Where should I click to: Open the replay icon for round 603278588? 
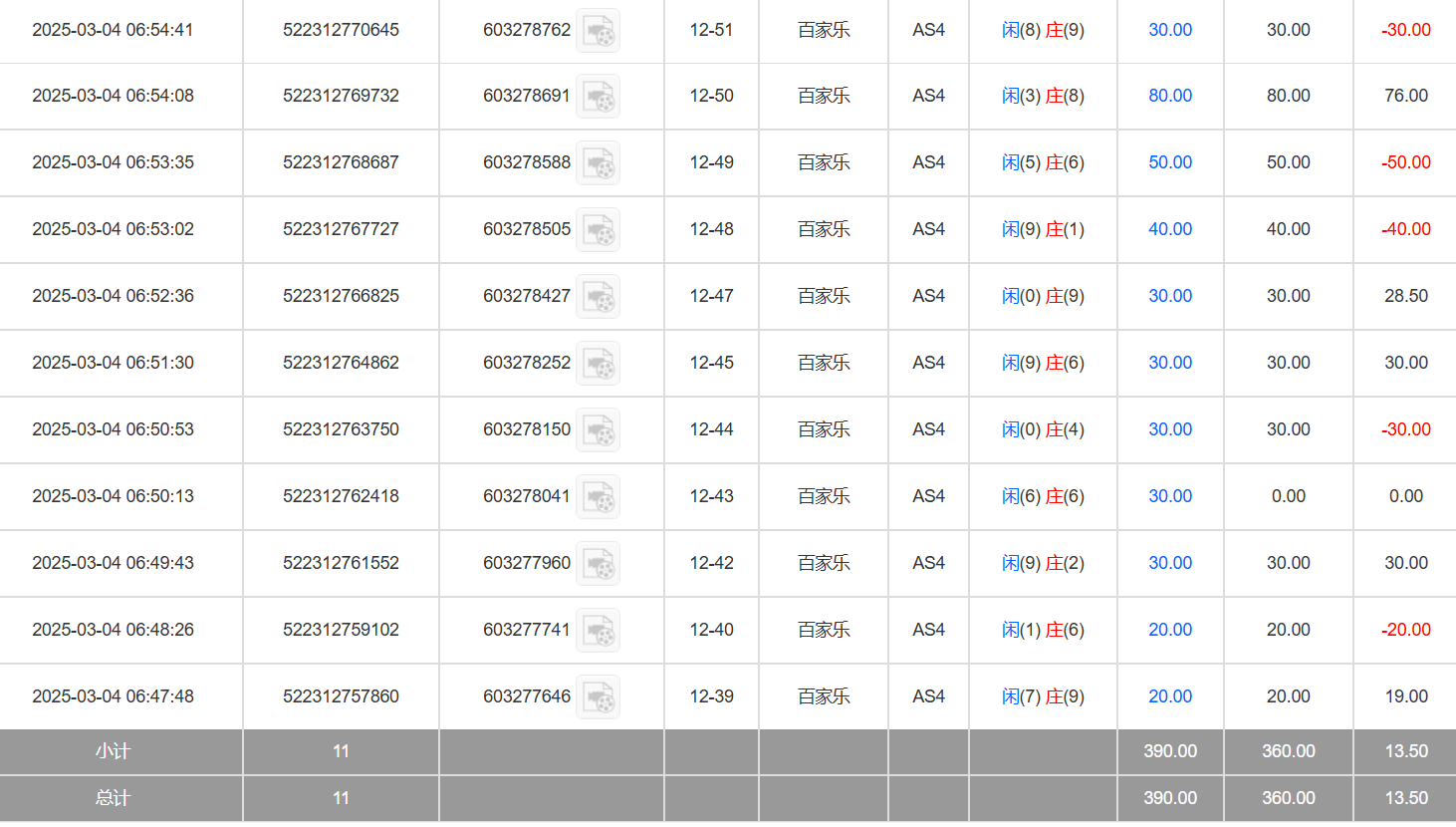coord(599,163)
